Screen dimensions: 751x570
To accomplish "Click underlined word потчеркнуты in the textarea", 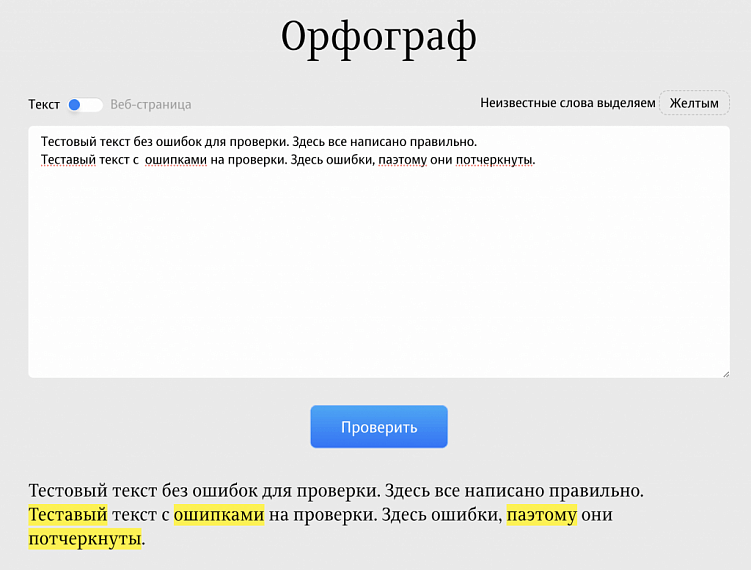I will [494, 160].
